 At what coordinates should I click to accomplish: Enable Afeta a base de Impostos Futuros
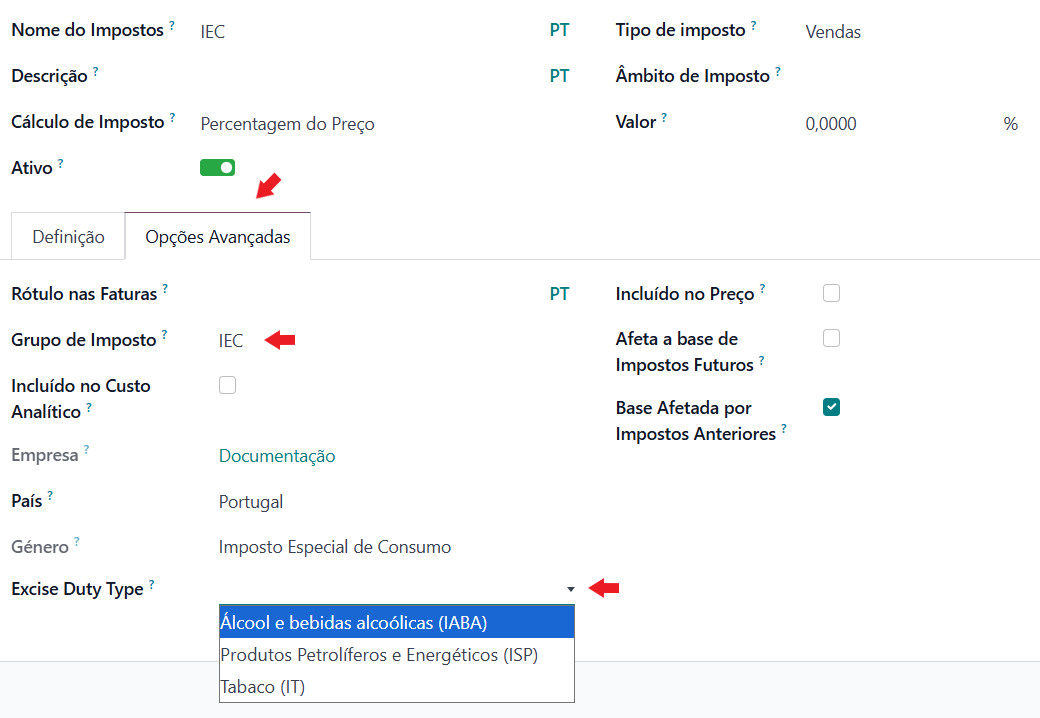(x=831, y=339)
